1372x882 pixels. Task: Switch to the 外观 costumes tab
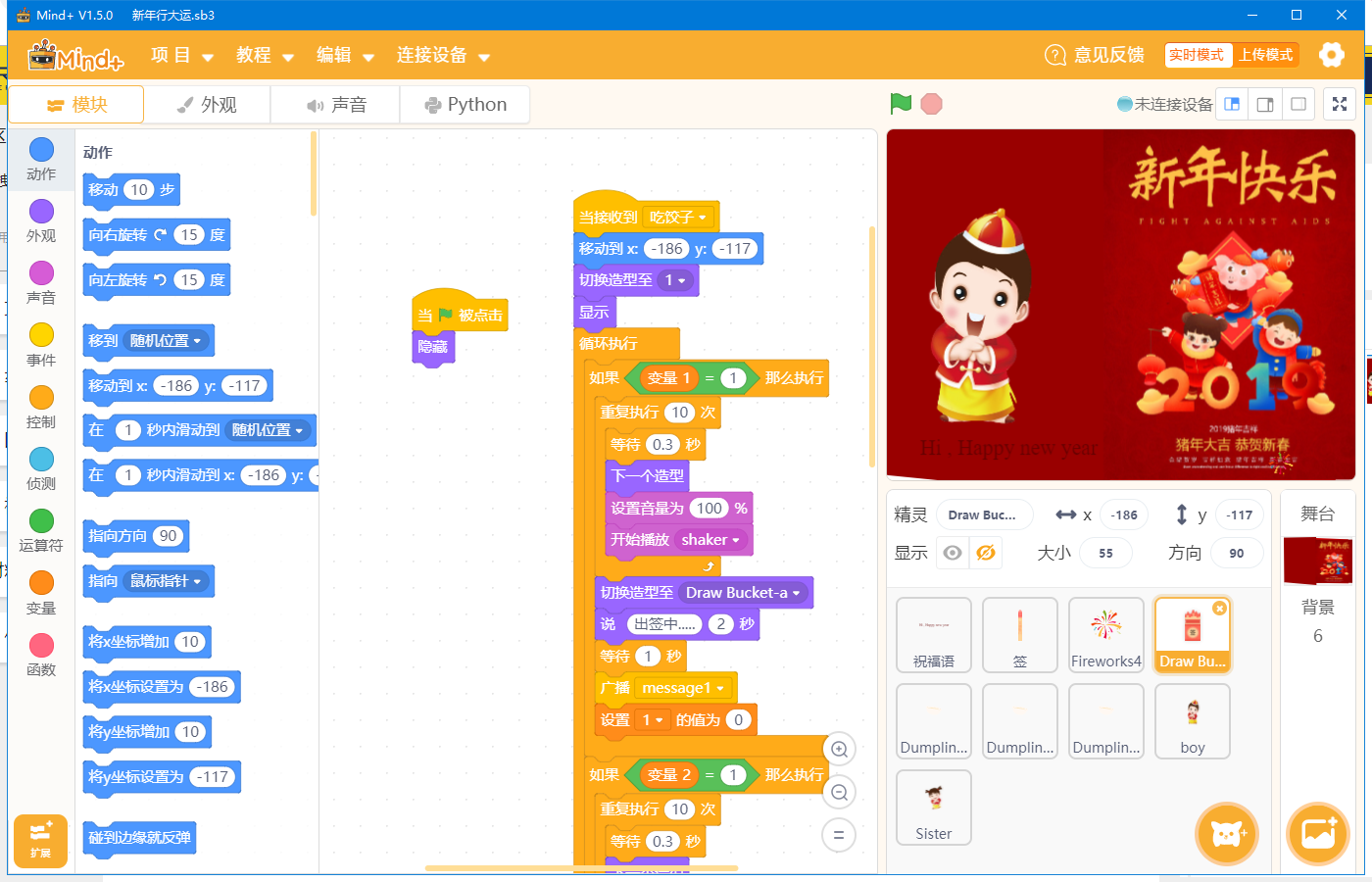(x=207, y=105)
